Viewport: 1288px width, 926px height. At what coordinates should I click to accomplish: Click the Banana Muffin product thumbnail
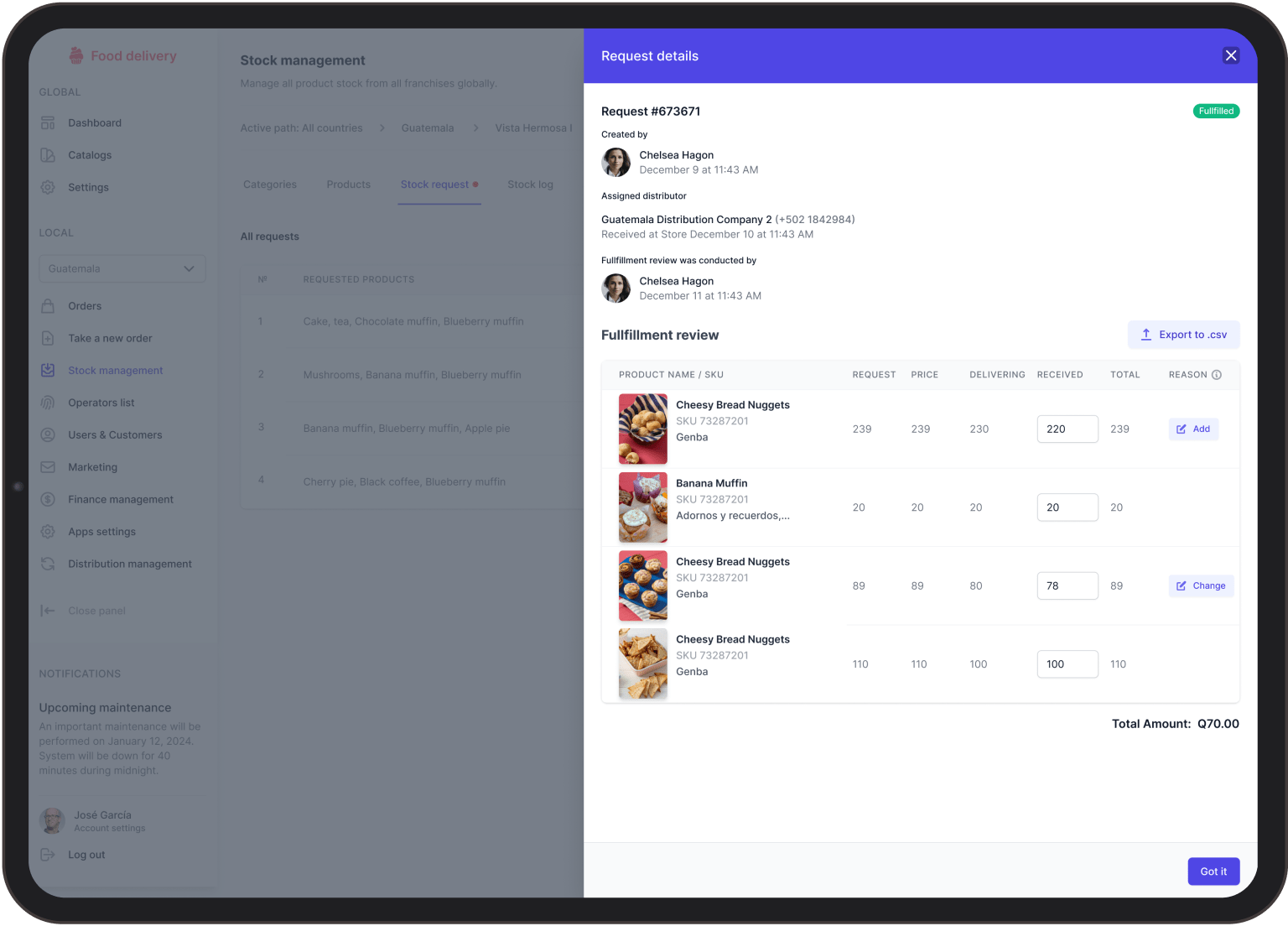click(642, 507)
